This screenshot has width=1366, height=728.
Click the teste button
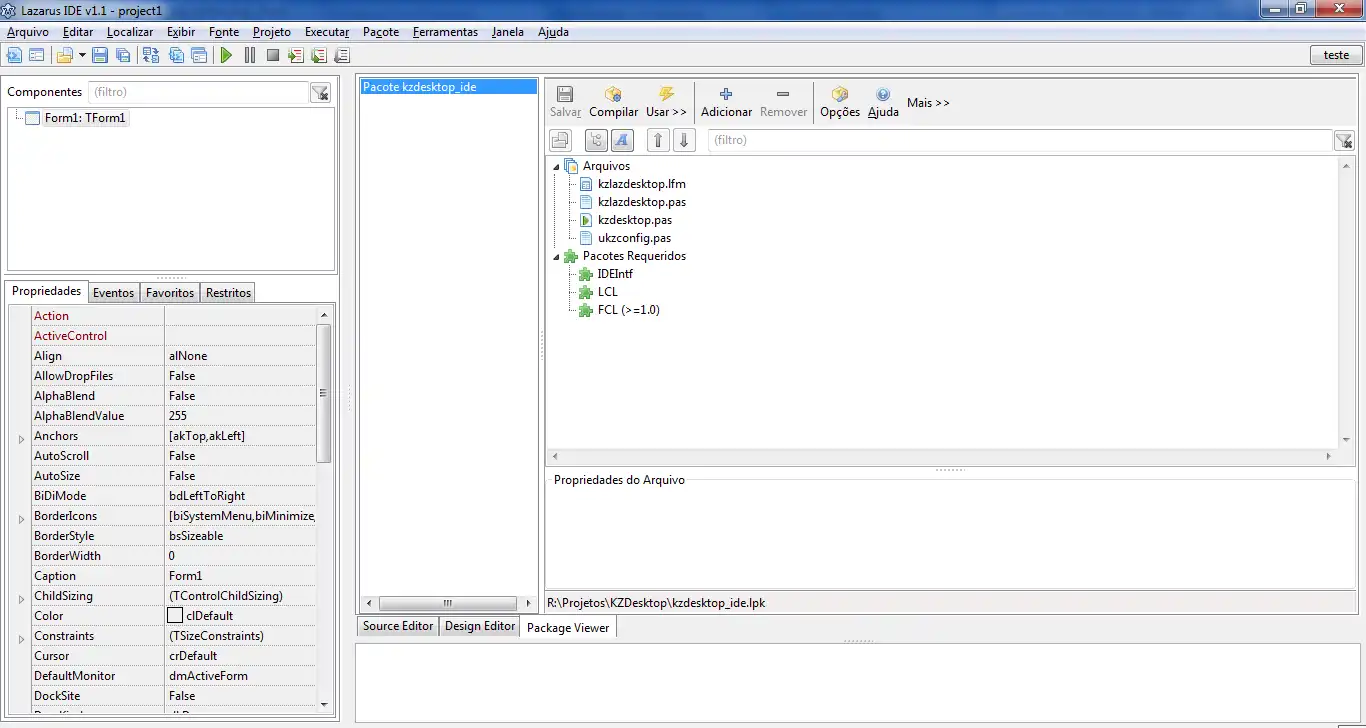tap(1336, 55)
